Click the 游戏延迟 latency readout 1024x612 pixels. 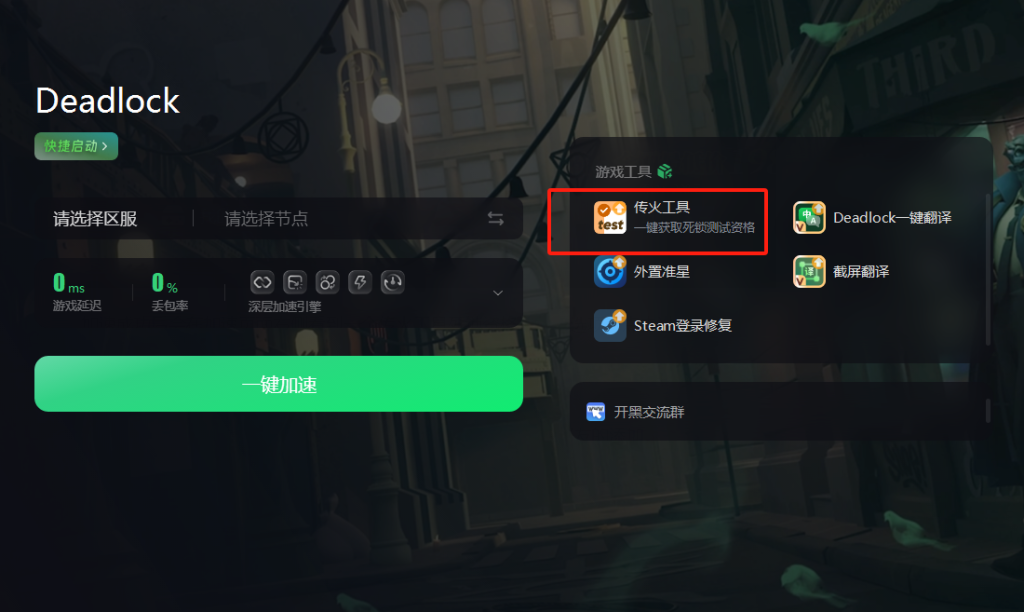coord(76,291)
